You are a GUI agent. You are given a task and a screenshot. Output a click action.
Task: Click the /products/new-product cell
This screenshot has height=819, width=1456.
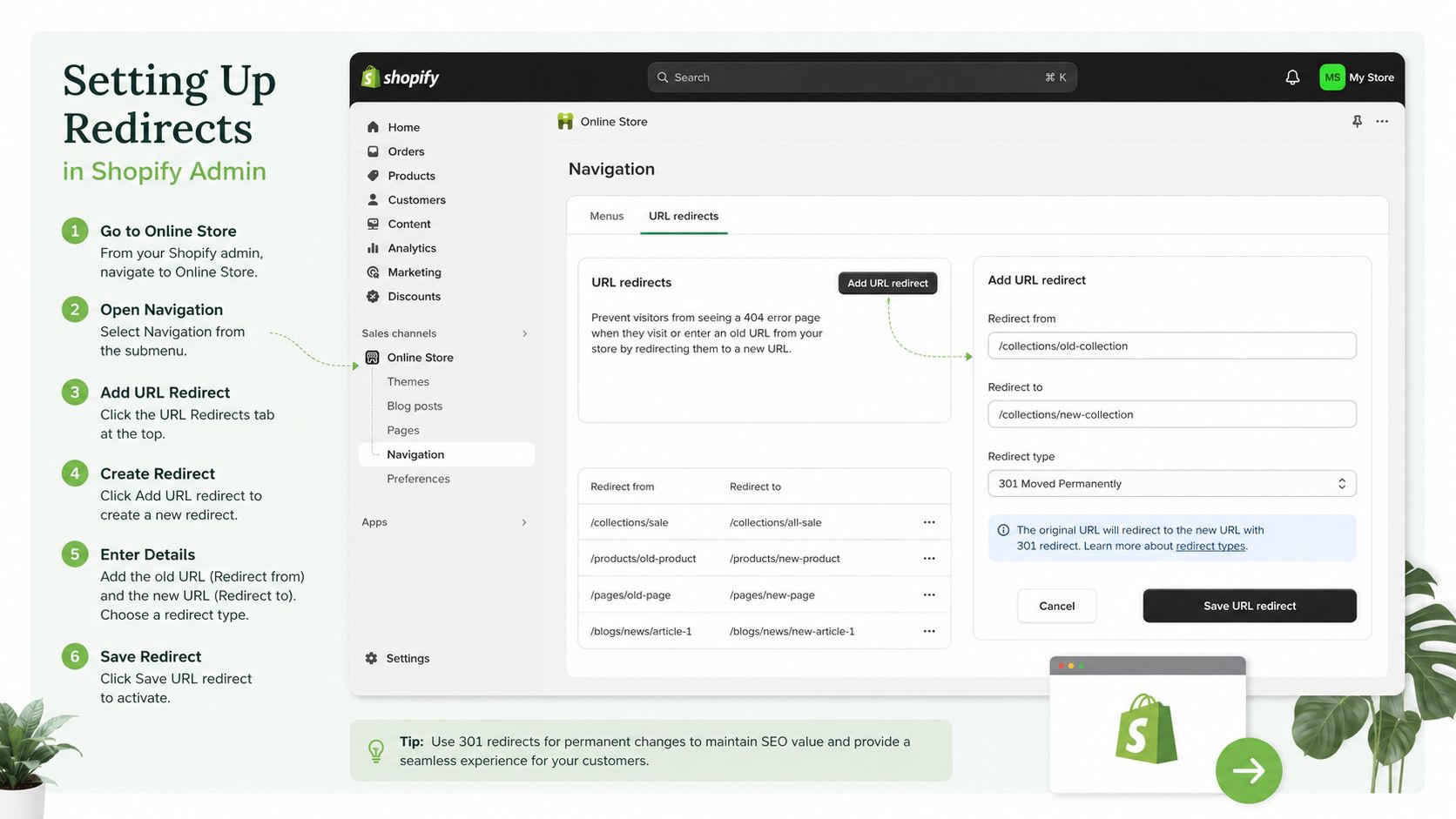pyautogui.click(x=785, y=559)
